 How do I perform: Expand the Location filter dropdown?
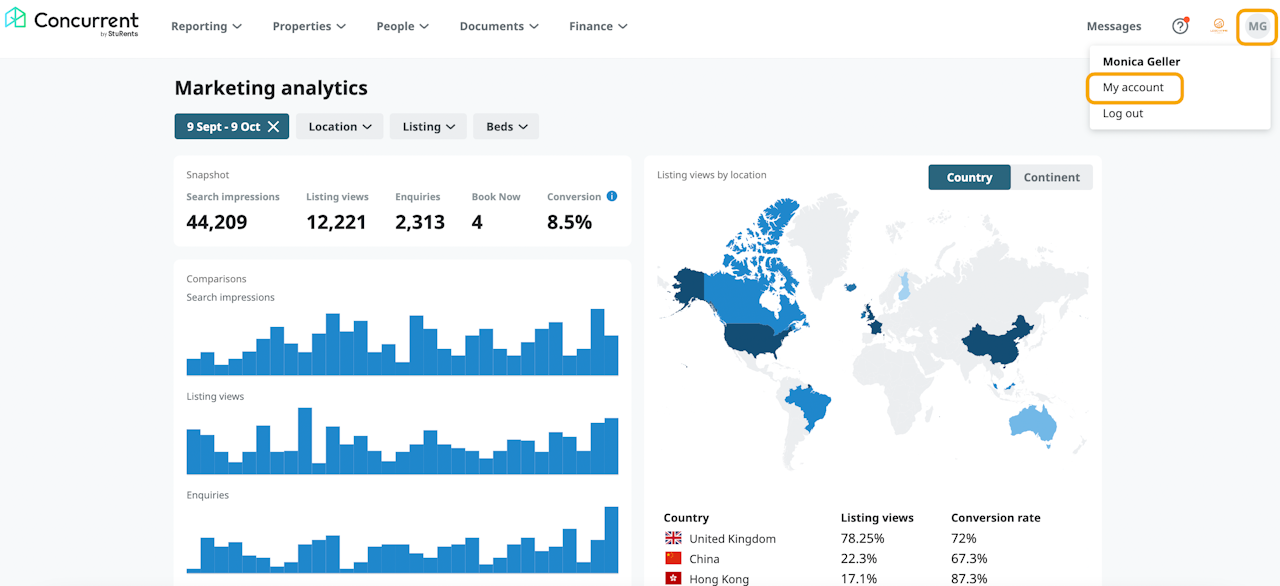(339, 127)
